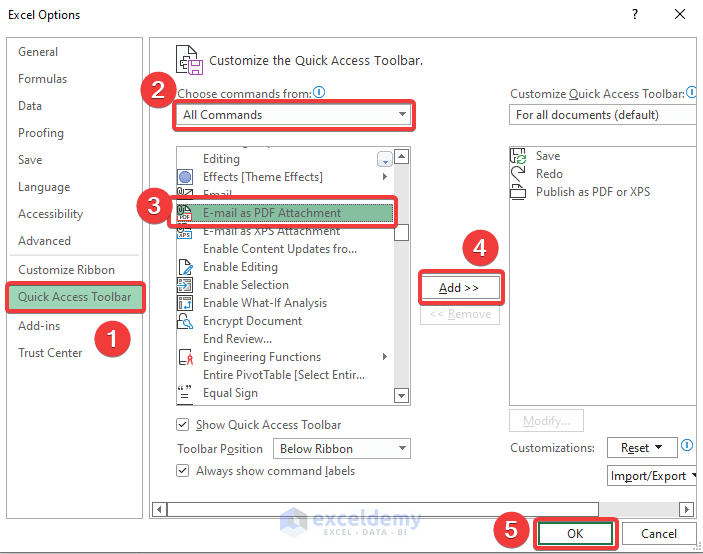The image size is (703, 554).
Task: Open the Formulas options category
Action: click(43, 79)
